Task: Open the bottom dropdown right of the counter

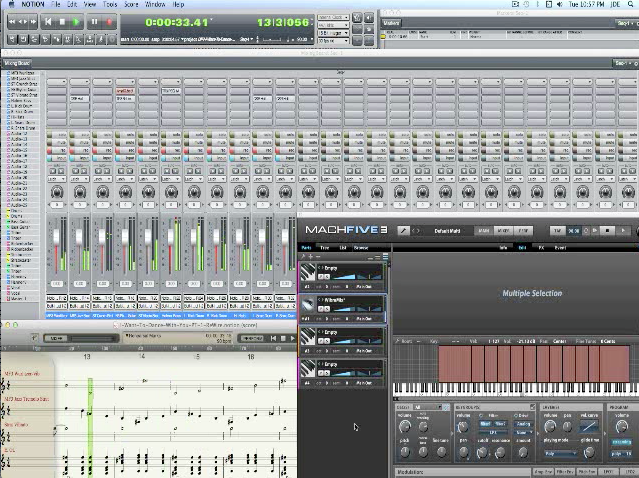Action: click(x=333, y=41)
